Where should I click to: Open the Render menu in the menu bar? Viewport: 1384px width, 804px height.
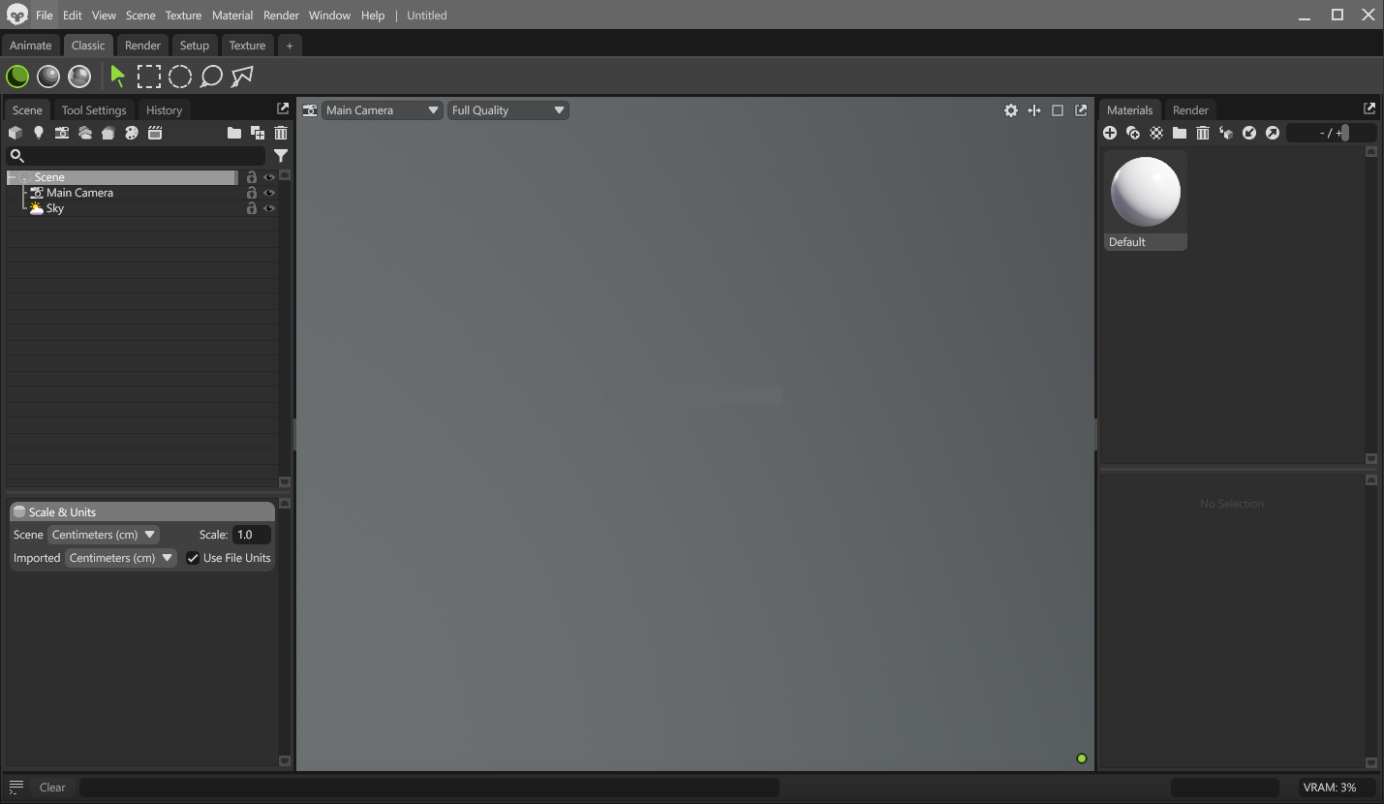(280, 15)
